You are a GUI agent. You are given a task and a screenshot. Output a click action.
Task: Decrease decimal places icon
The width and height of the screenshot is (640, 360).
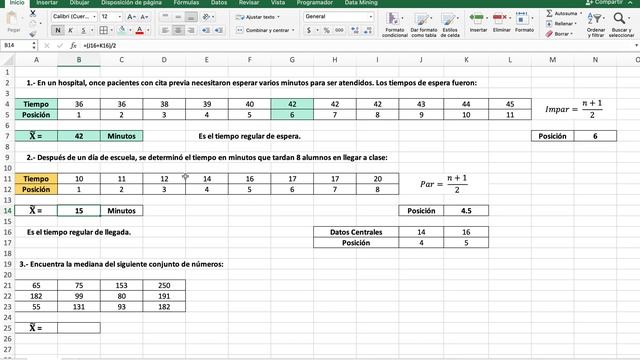click(x=368, y=30)
